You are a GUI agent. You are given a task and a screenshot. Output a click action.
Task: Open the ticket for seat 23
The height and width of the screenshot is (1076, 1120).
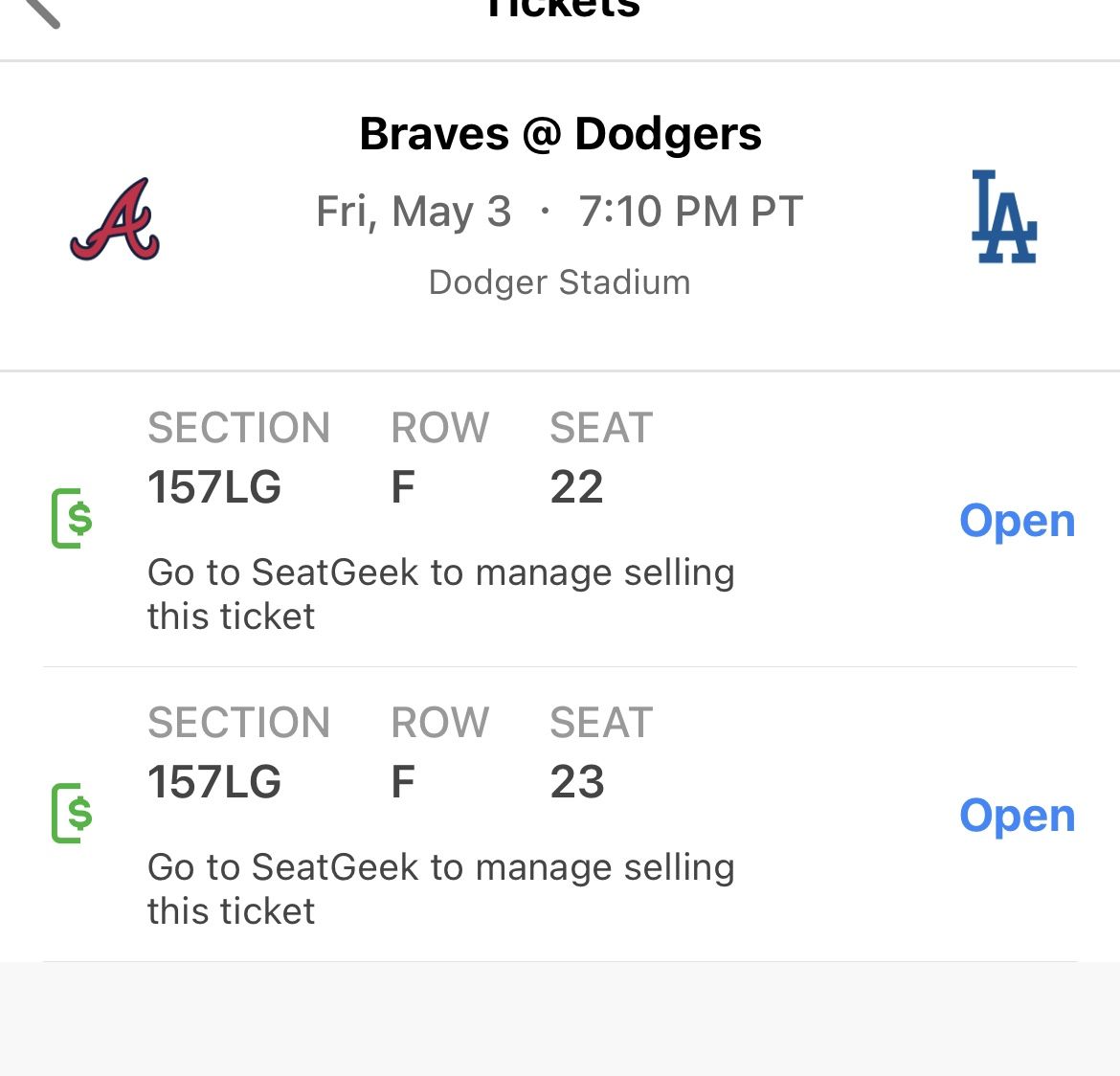1017,816
